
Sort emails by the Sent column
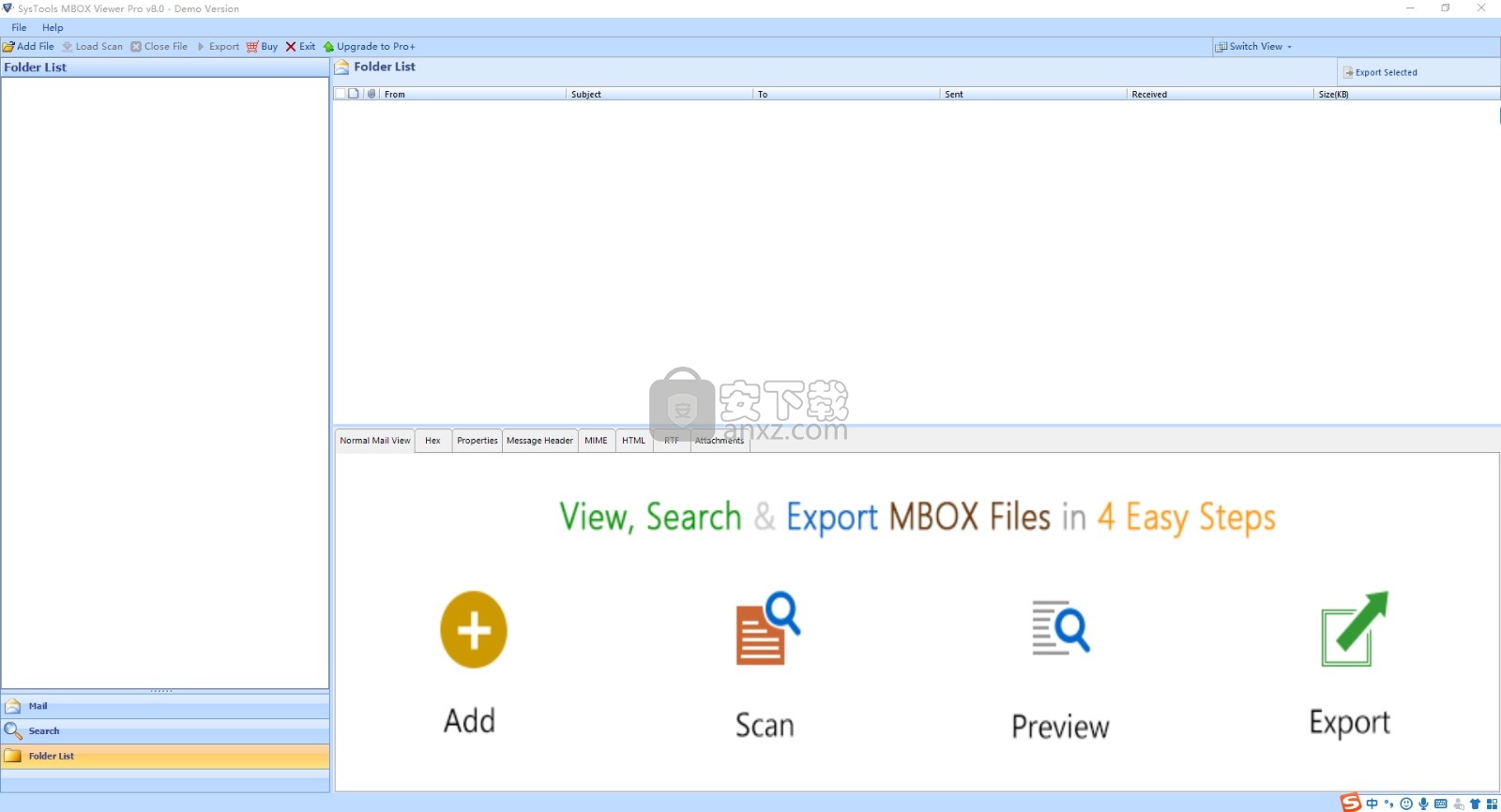(1033, 94)
